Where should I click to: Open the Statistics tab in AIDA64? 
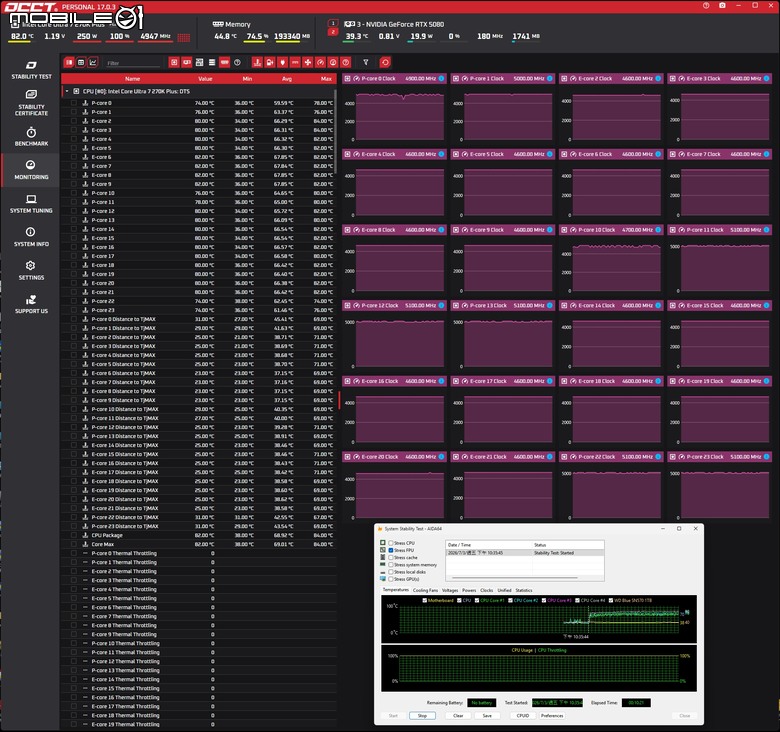click(524, 590)
